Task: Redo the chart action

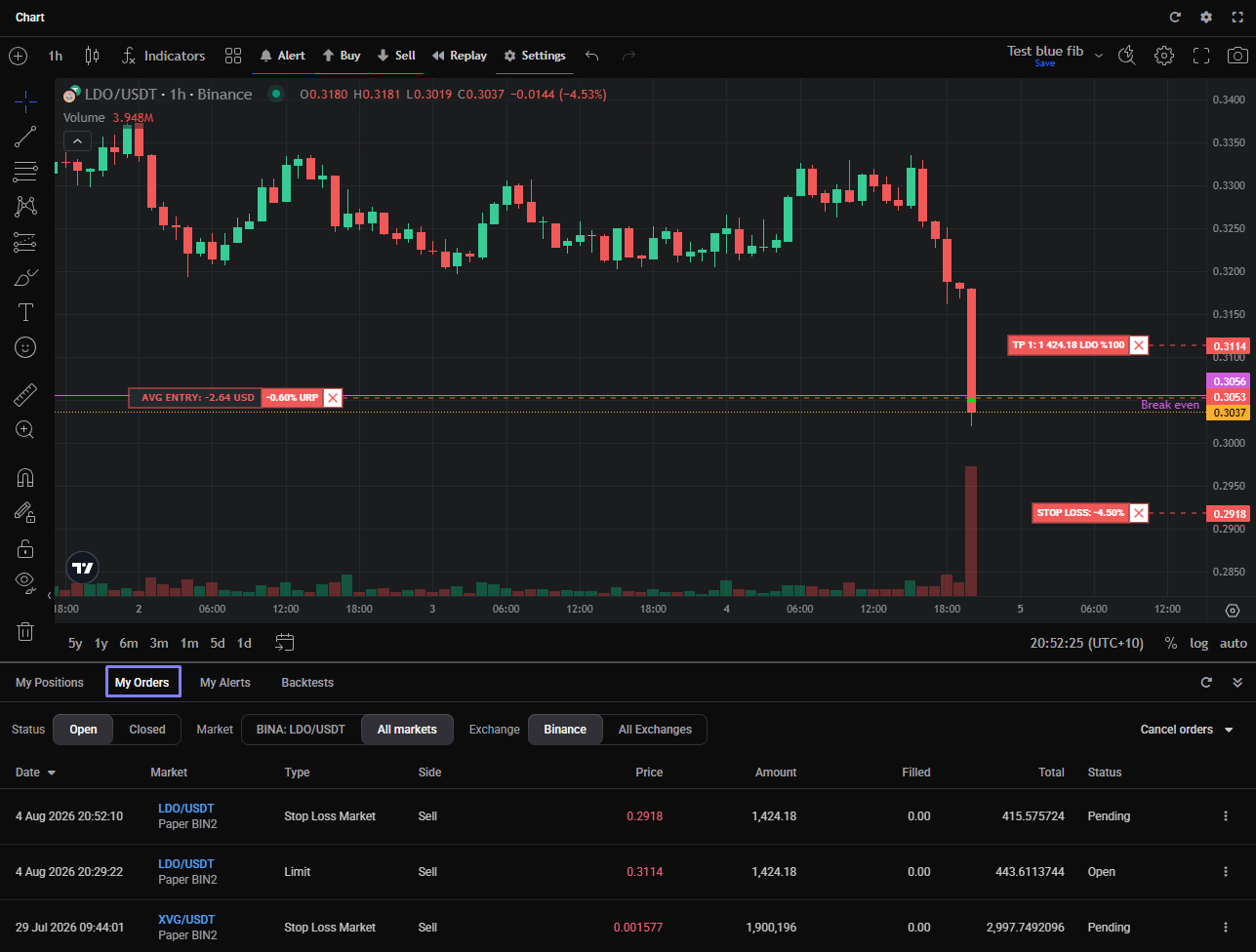Action: [629, 56]
